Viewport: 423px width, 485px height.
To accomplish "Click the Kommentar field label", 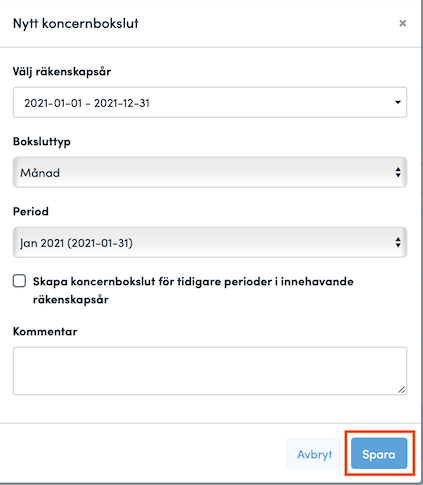I will pos(45,331).
